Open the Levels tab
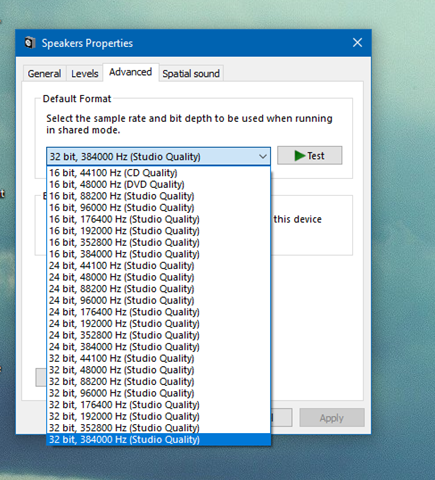 [x=85, y=73]
